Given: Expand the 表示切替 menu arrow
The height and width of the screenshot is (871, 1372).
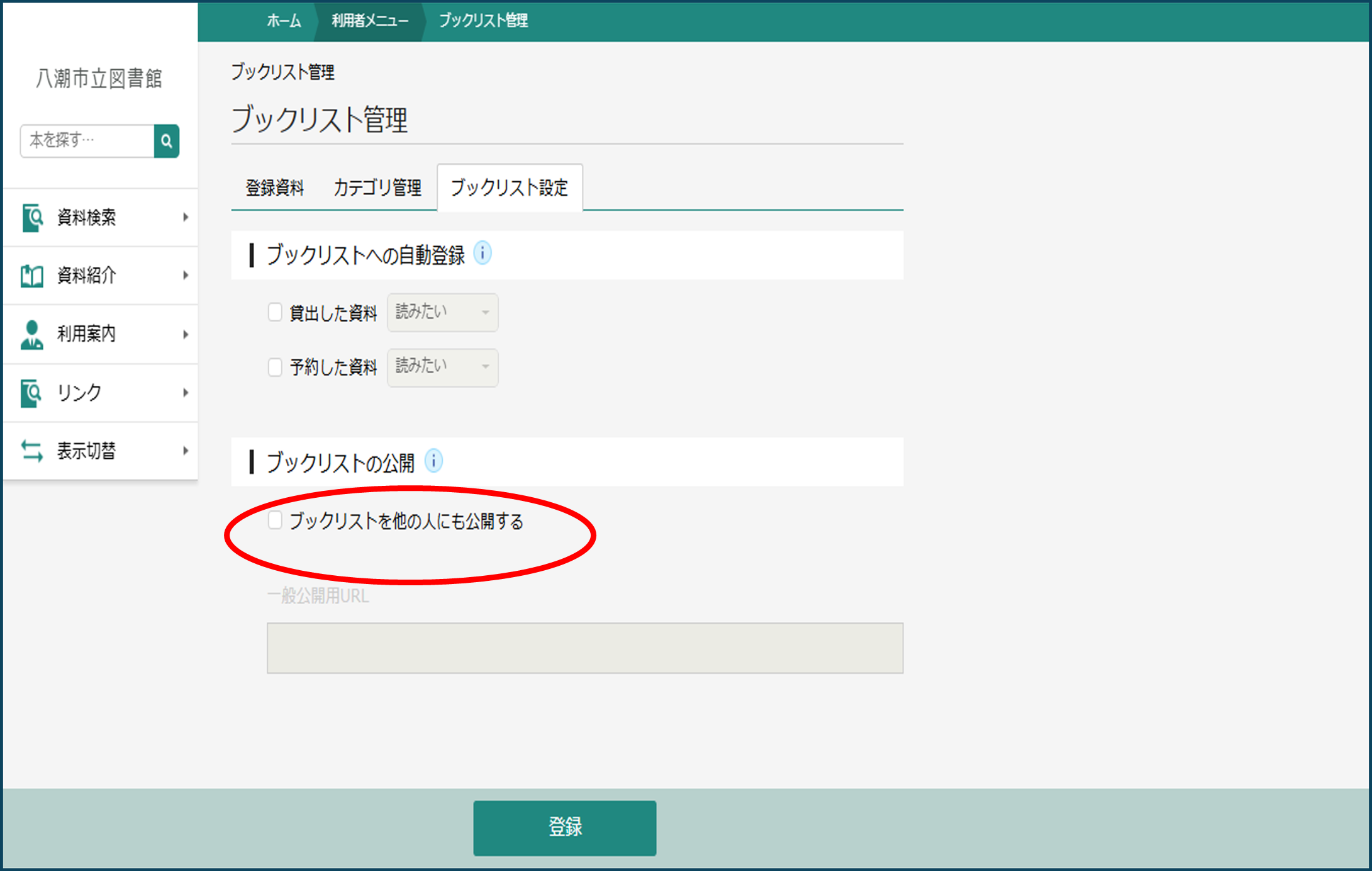Looking at the screenshot, I should [x=186, y=451].
